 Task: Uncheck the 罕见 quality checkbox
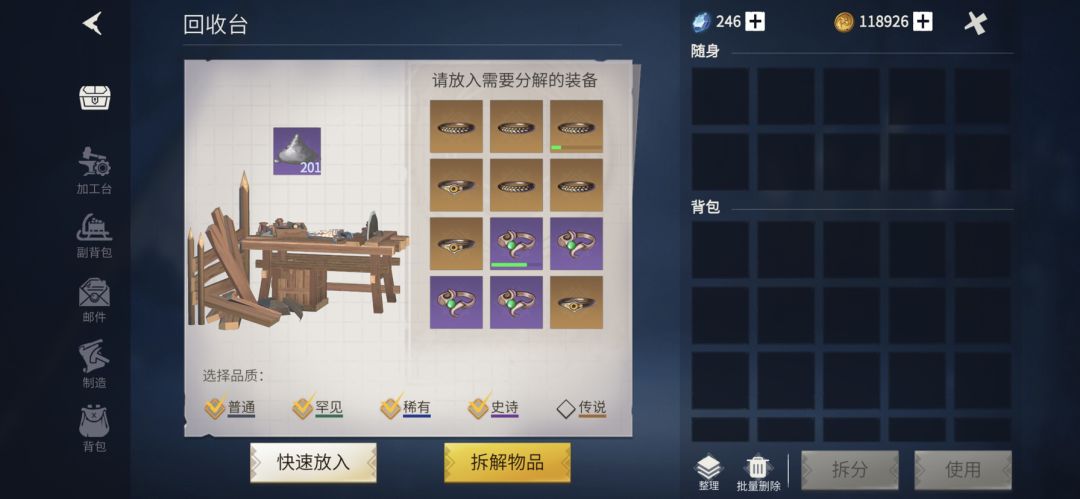[x=302, y=408]
